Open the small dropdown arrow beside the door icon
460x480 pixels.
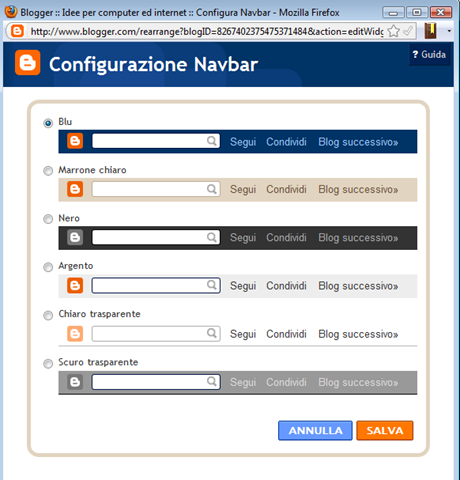pyautogui.click(x=449, y=31)
